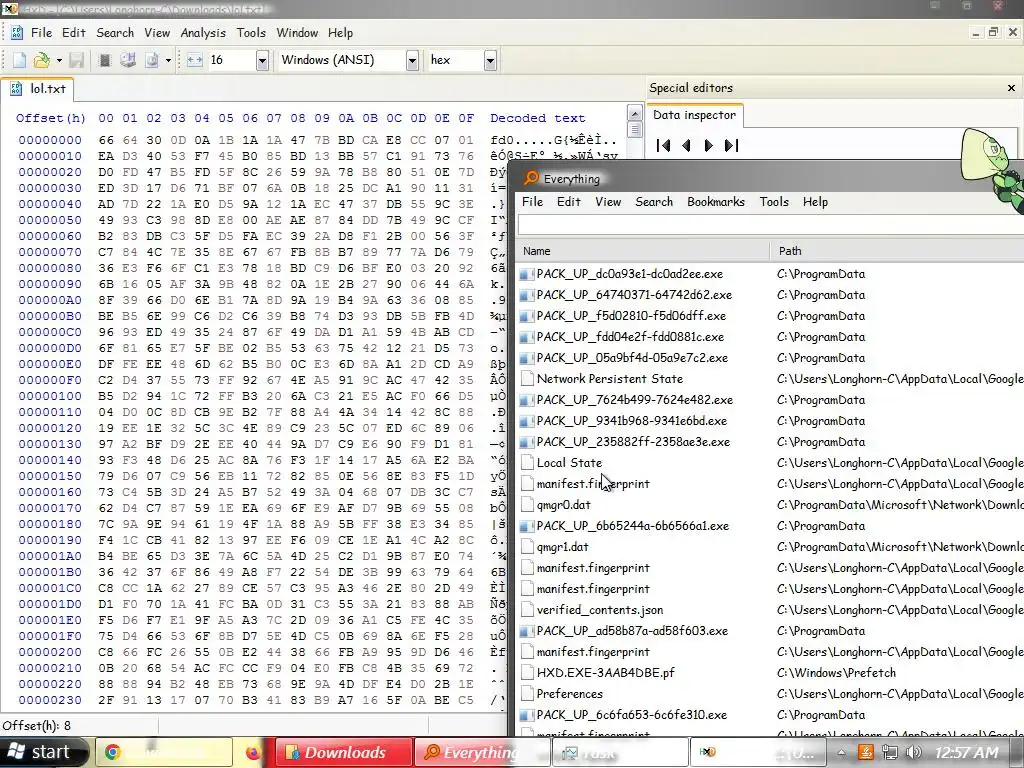Select the Data inspector tab

(x=695, y=115)
